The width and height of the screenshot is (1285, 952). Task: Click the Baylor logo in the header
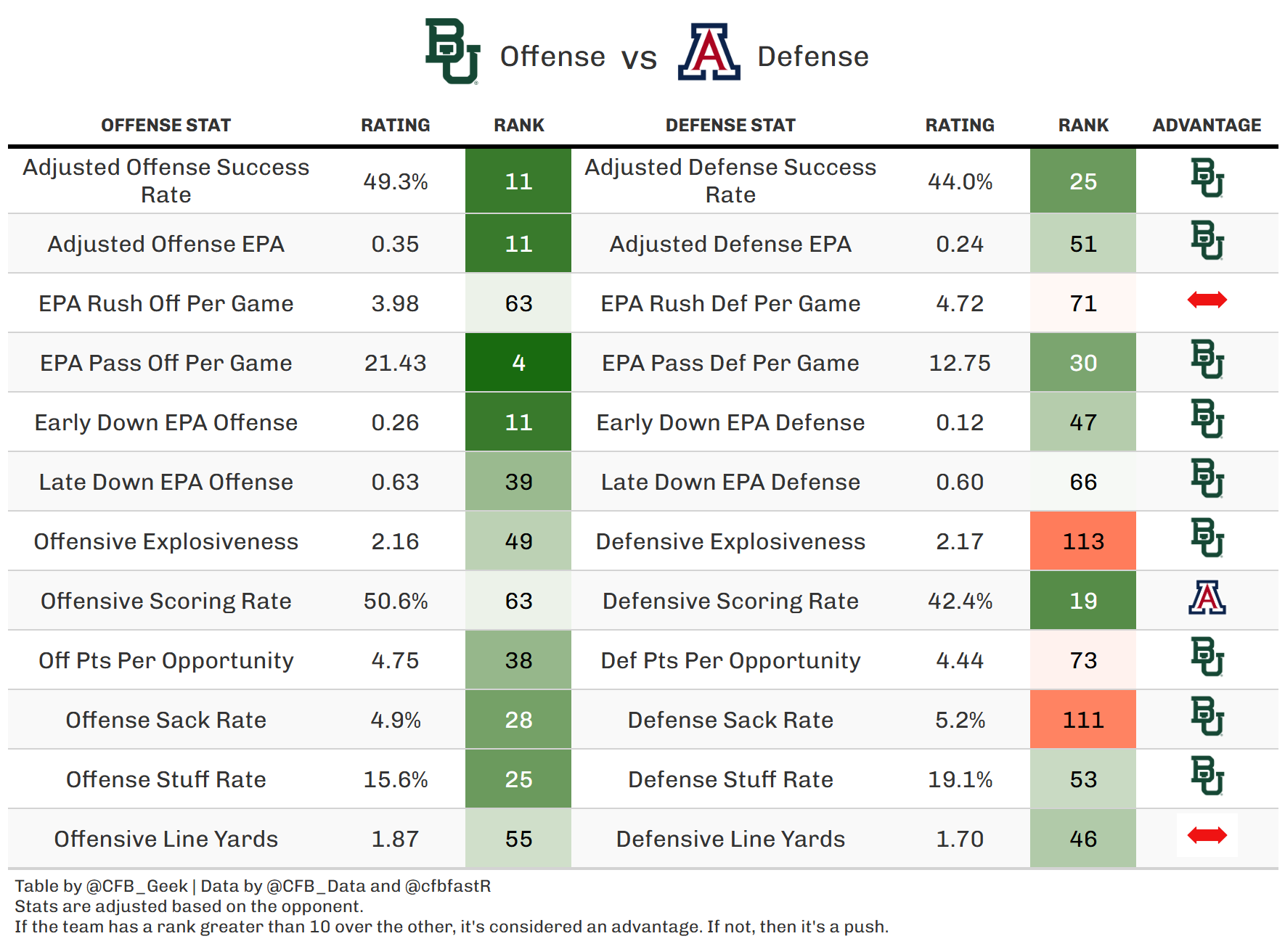point(452,52)
